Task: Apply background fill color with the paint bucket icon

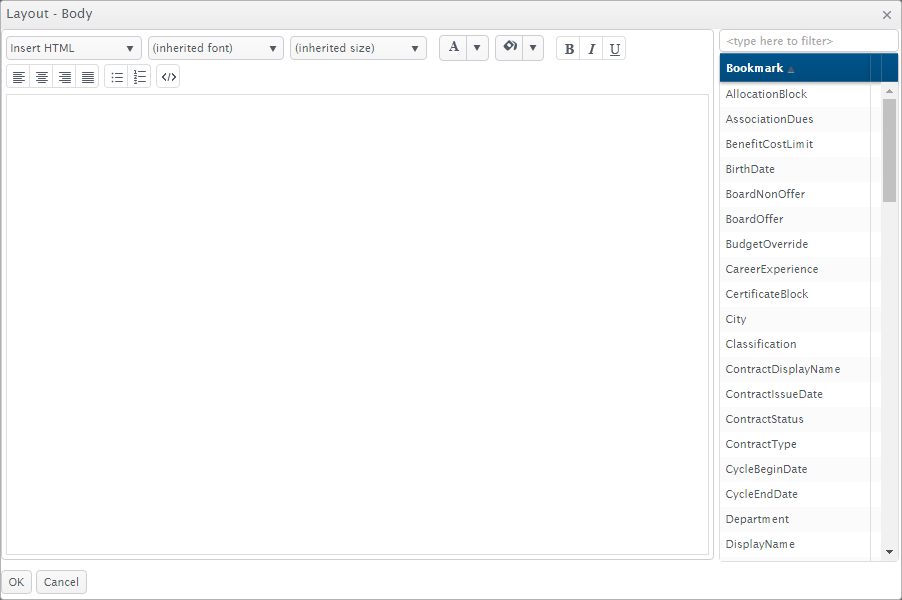Action: point(510,48)
